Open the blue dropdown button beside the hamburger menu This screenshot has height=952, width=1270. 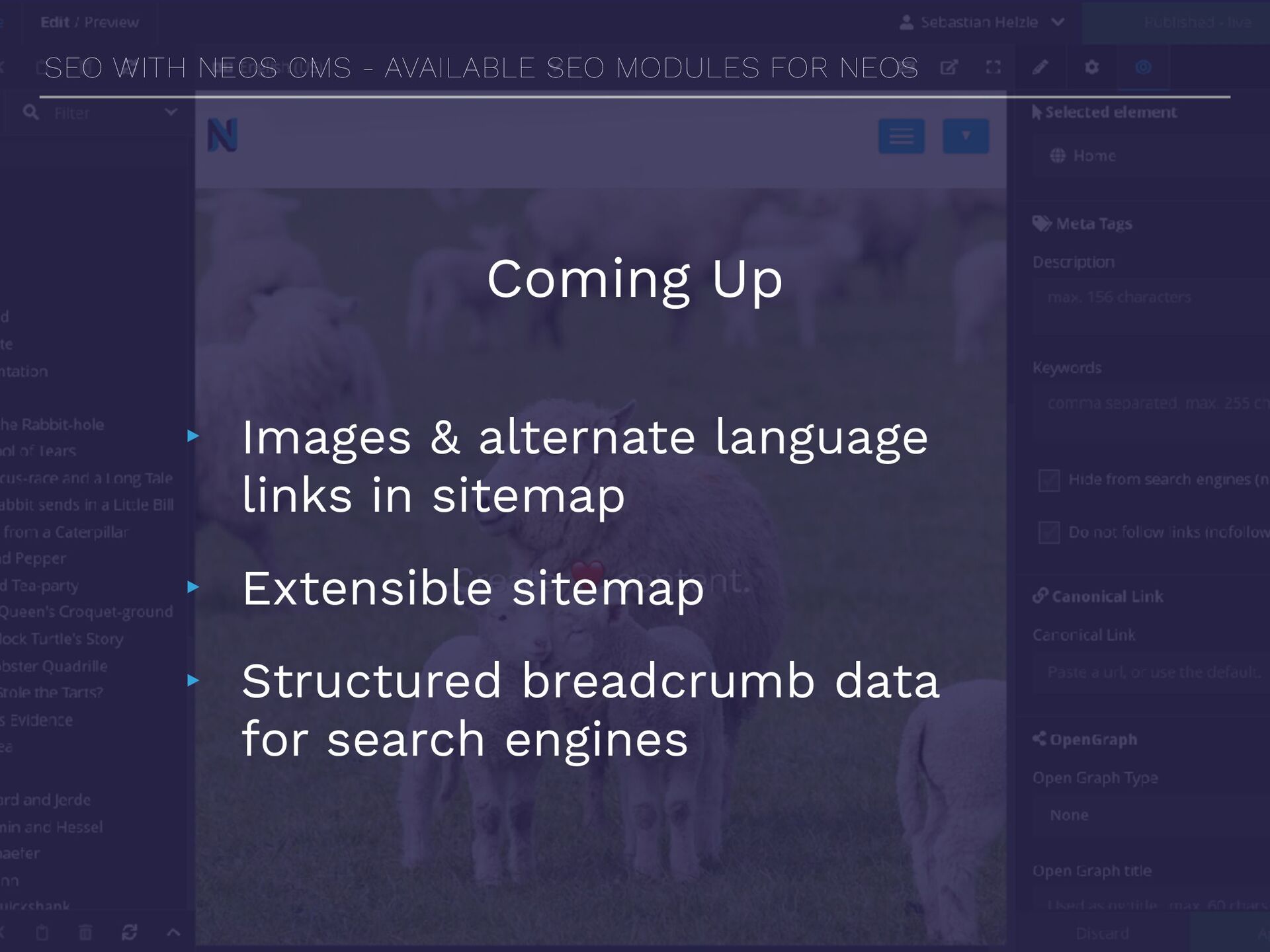pos(965,136)
